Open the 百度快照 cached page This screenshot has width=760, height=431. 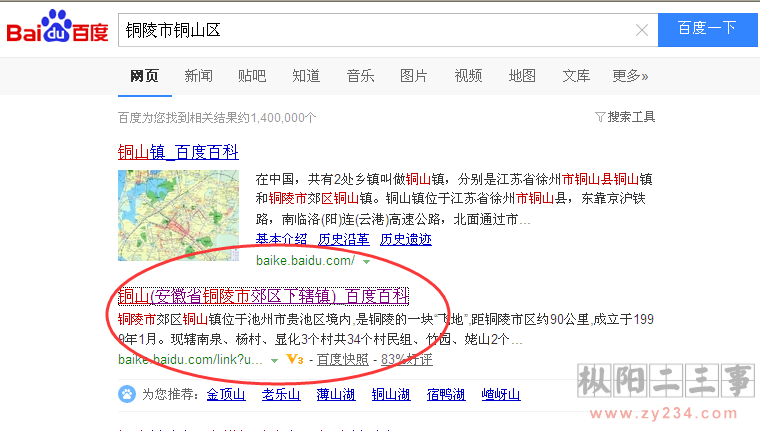[342, 360]
